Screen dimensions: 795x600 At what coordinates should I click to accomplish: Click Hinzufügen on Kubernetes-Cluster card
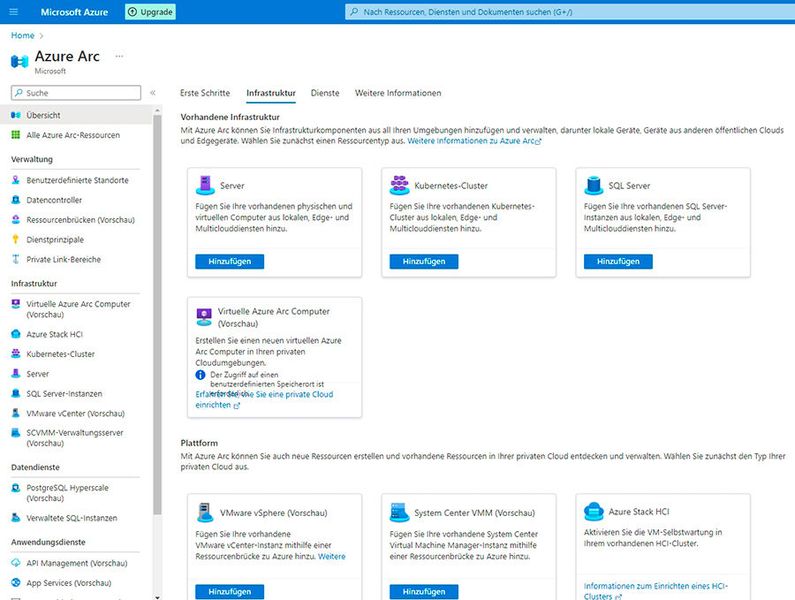[x=424, y=261]
